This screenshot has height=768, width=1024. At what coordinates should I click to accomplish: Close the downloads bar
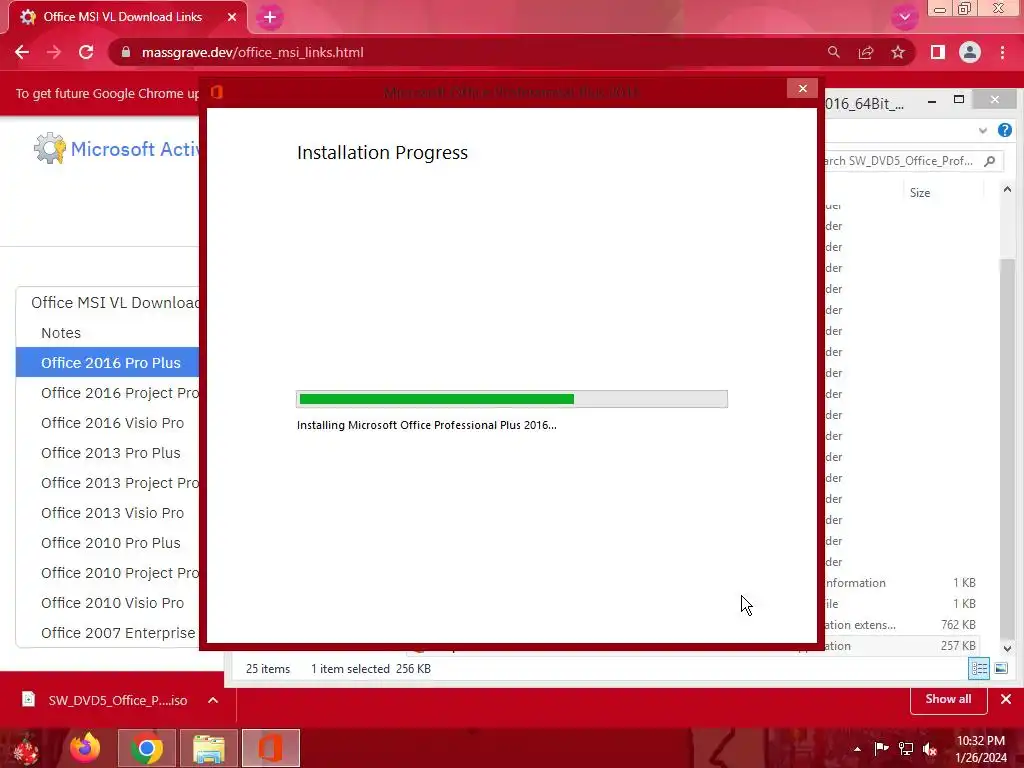click(1006, 699)
